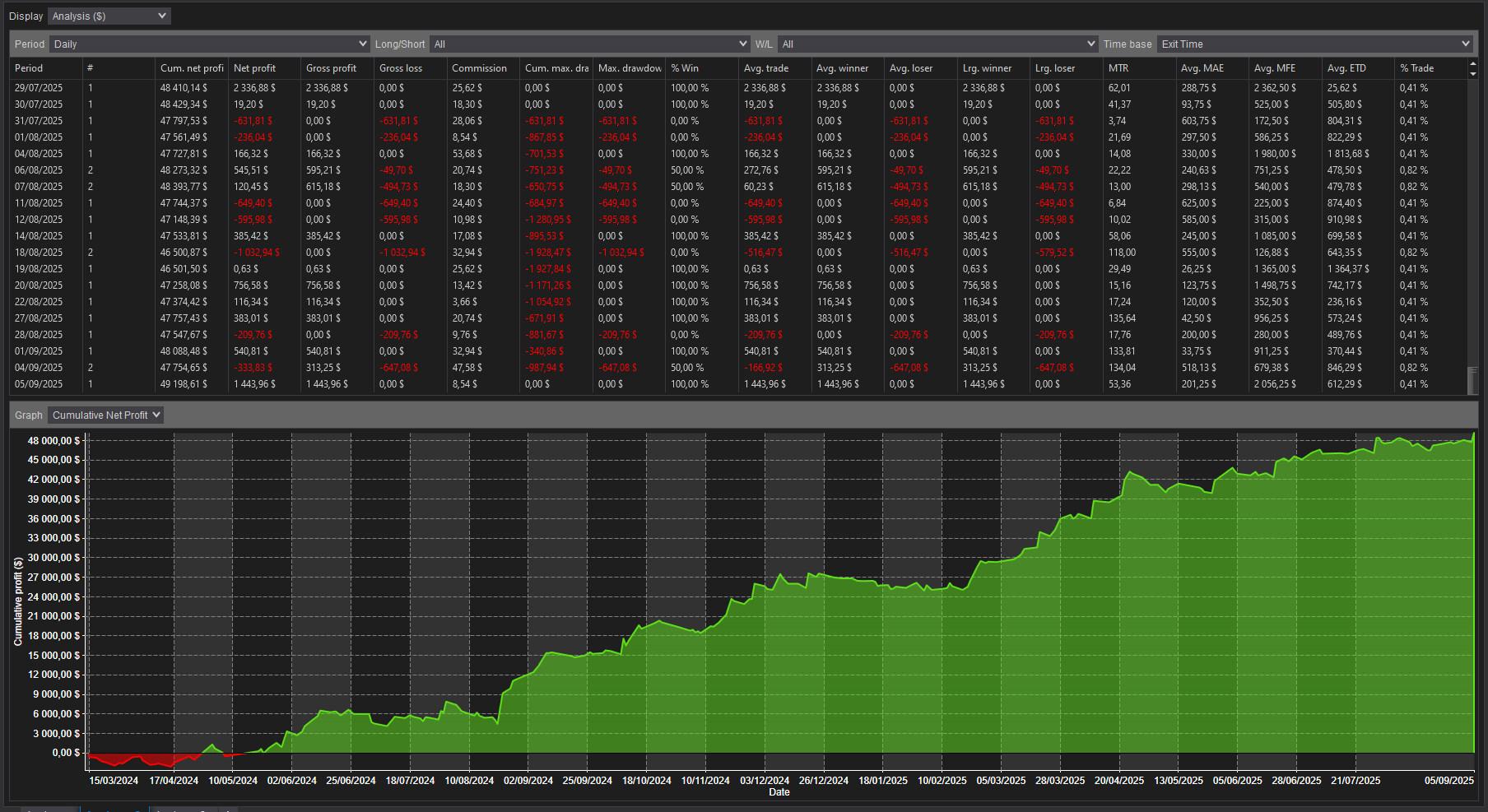This screenshot has height=812, width=1488.
Task: Sort by the Avg. ETD column header
Action: 1357,68
